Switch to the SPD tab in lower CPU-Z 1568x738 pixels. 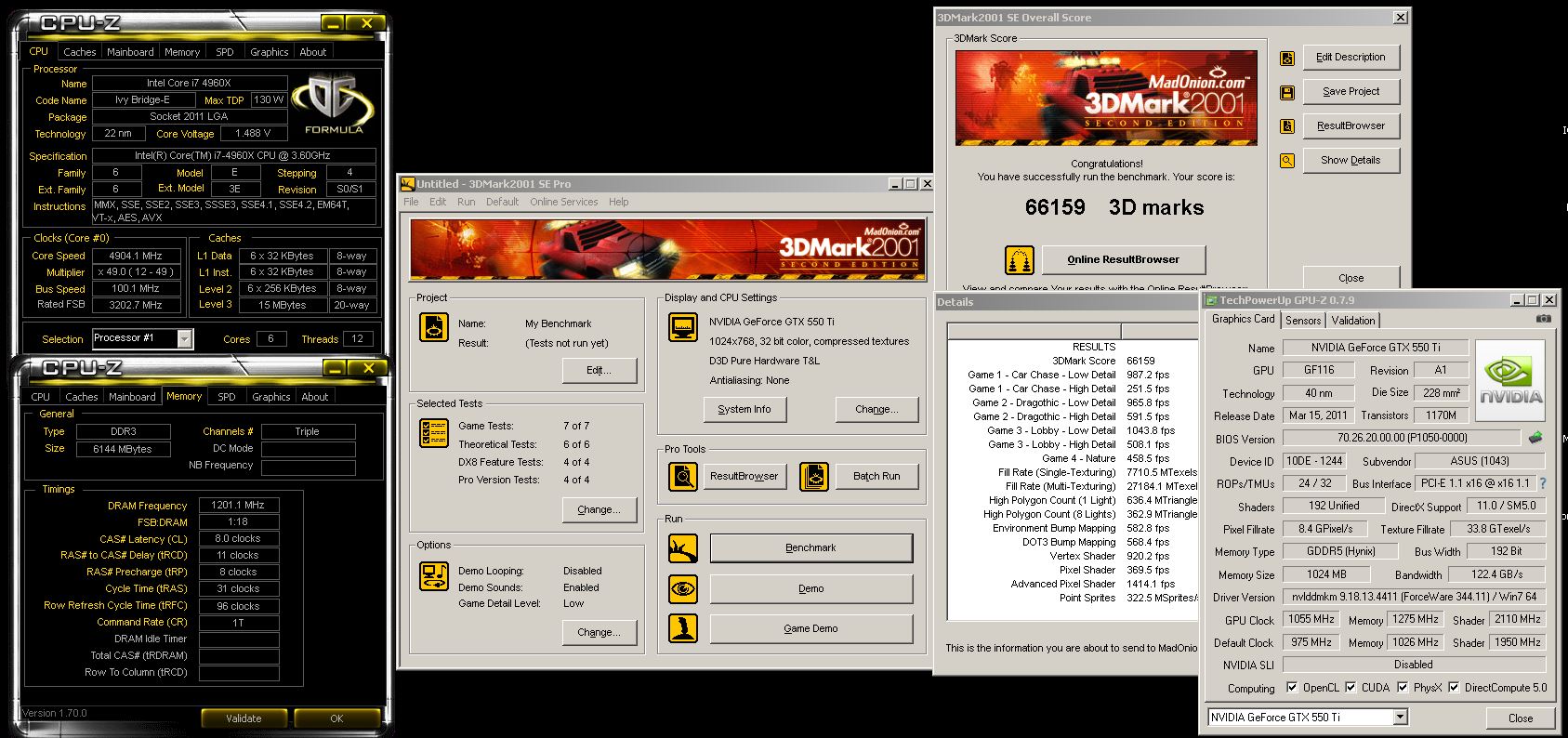click(227, 397)
